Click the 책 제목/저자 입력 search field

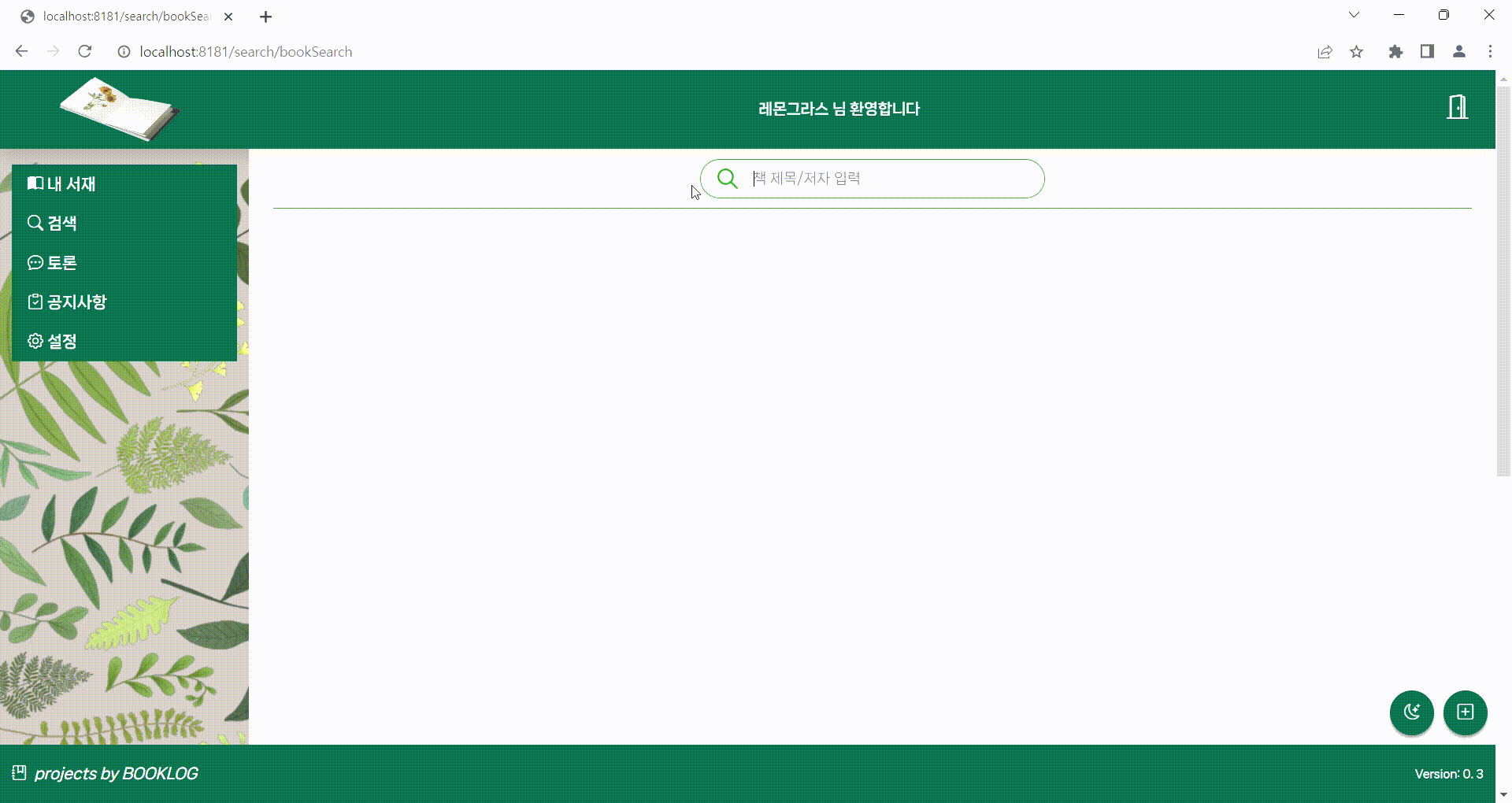pos(866,179)
